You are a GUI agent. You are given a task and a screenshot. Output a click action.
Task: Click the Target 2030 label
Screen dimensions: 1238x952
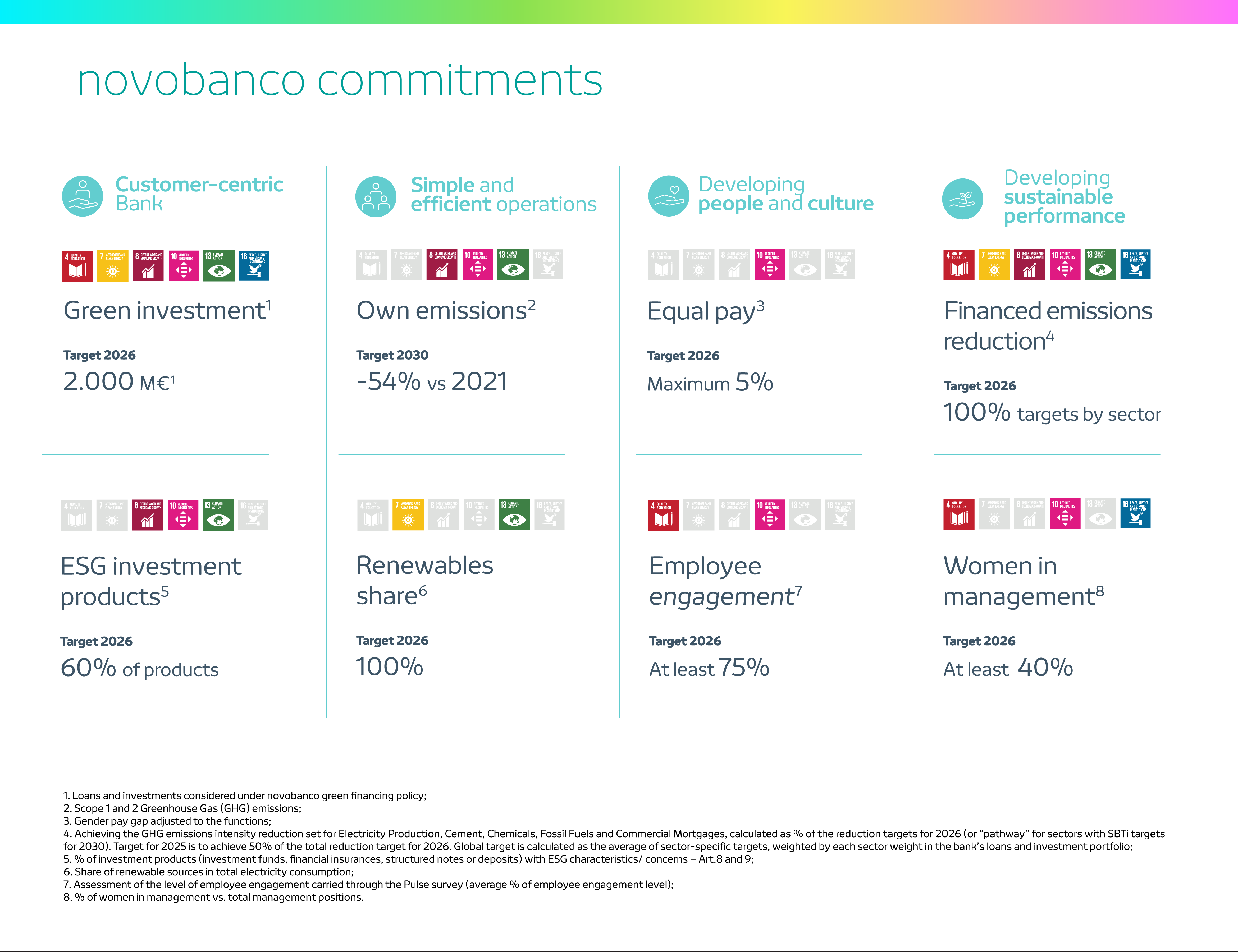pos(392,355)
